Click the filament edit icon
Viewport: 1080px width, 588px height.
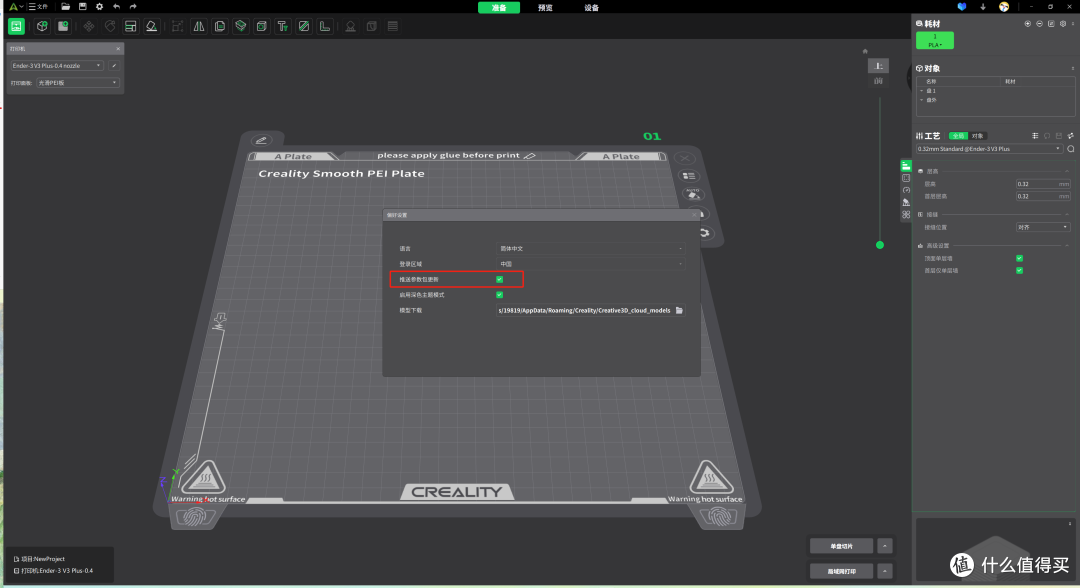click(1051, 23)
